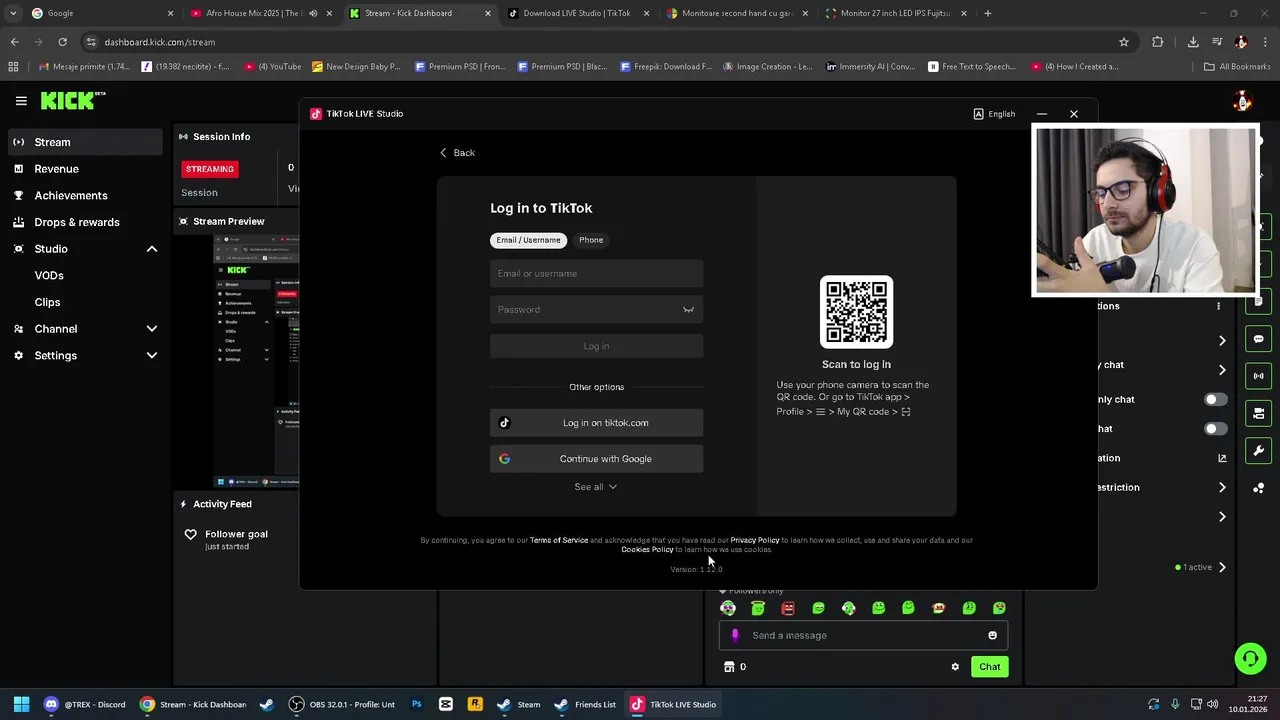Open the chevron next to 1 active
Image resolution: width=1280 pixels, height=720 pixels.
(x=1222, y=567)
